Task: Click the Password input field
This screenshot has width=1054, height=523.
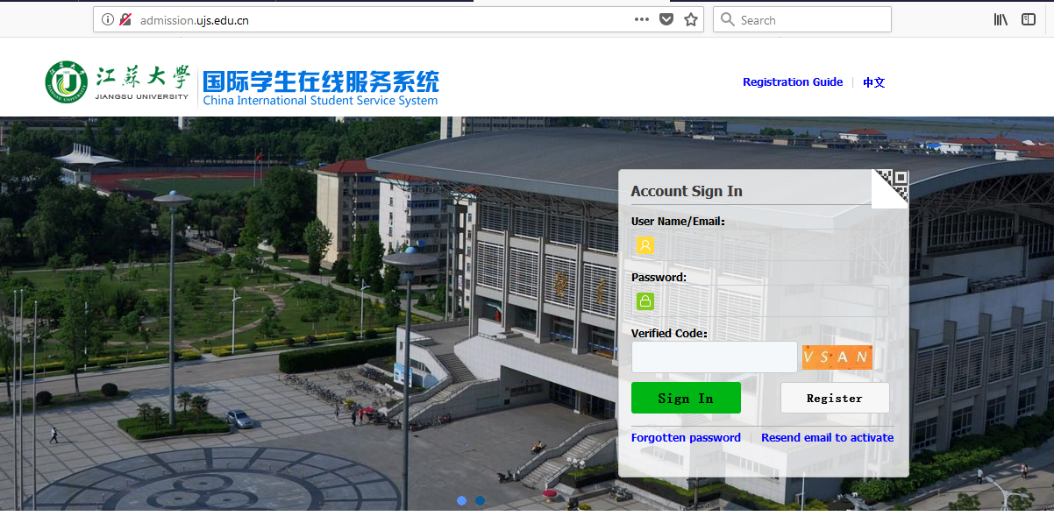Action: (x=760, y=301)
